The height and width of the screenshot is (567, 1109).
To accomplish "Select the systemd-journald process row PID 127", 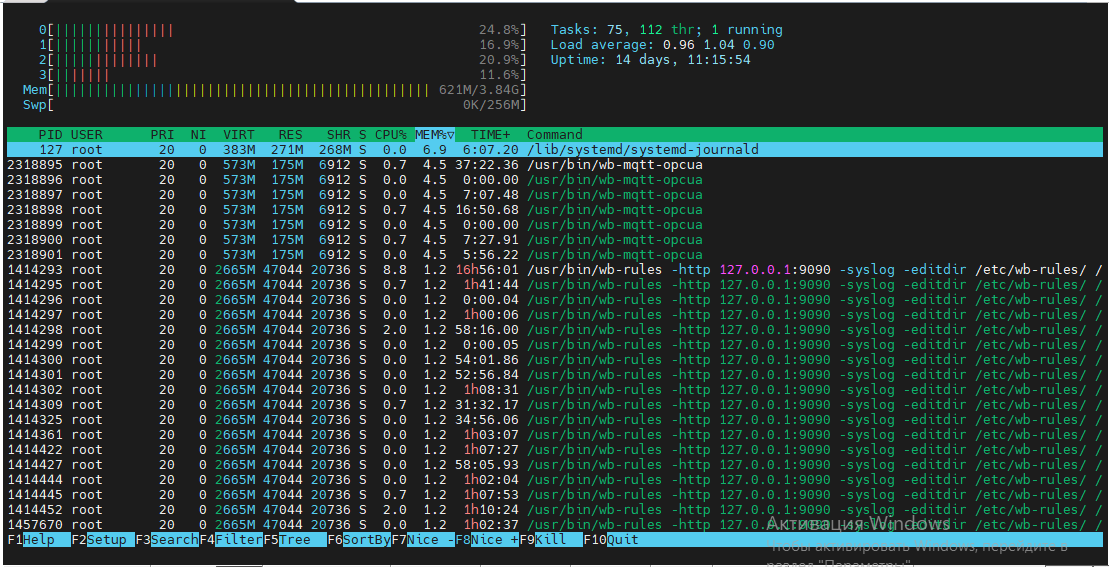I will [554, 150].
